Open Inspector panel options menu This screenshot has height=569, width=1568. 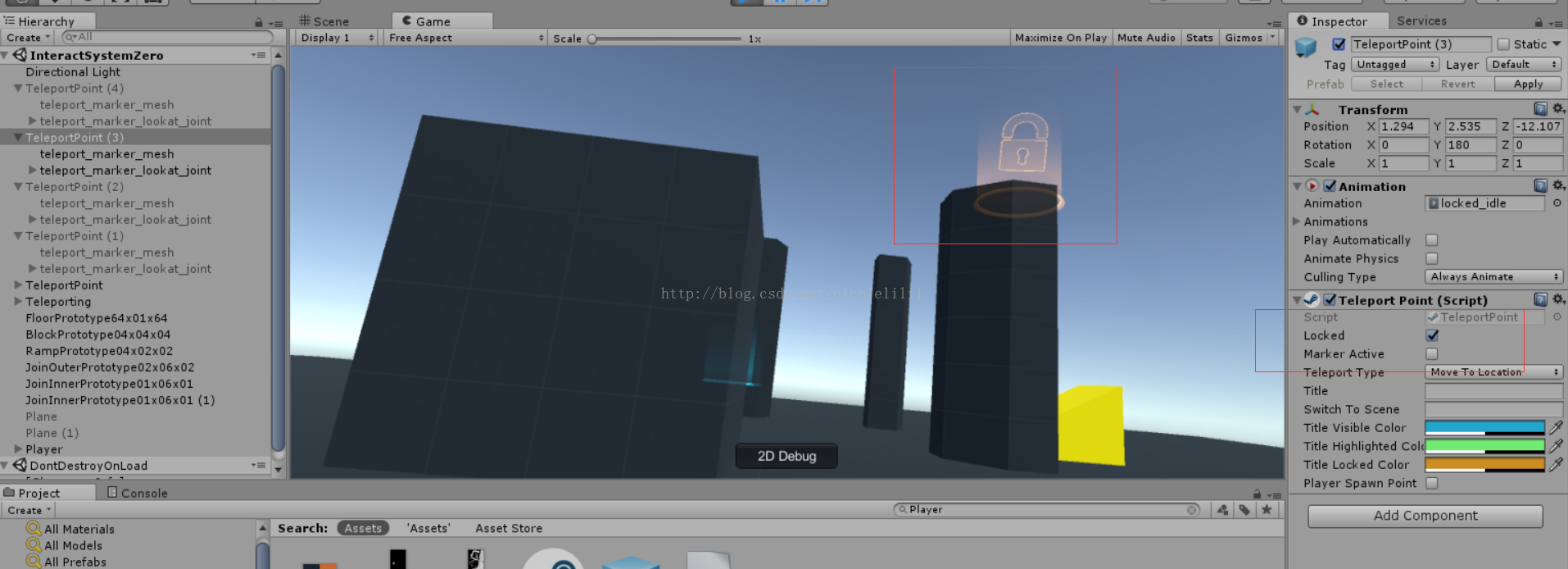1556,23
